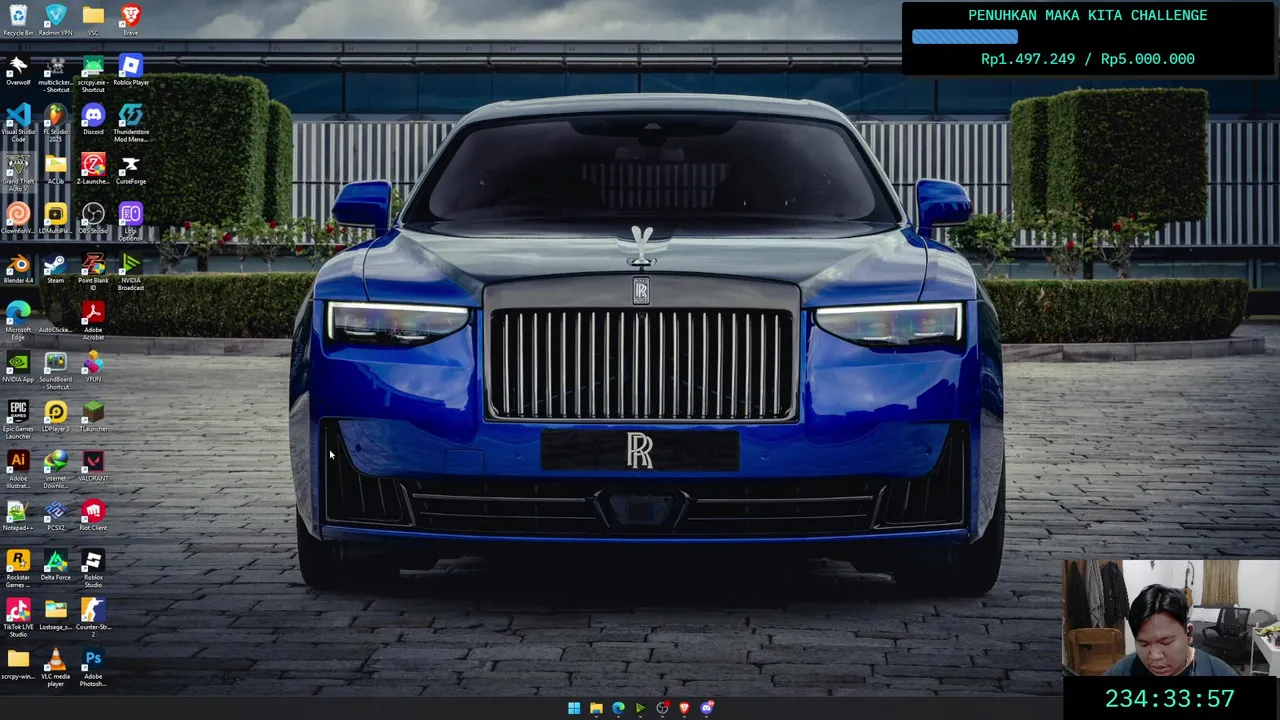Screen dimensions: 1280x720
Task: Select the VFUN desktop icon
Action: click(93, 367)
